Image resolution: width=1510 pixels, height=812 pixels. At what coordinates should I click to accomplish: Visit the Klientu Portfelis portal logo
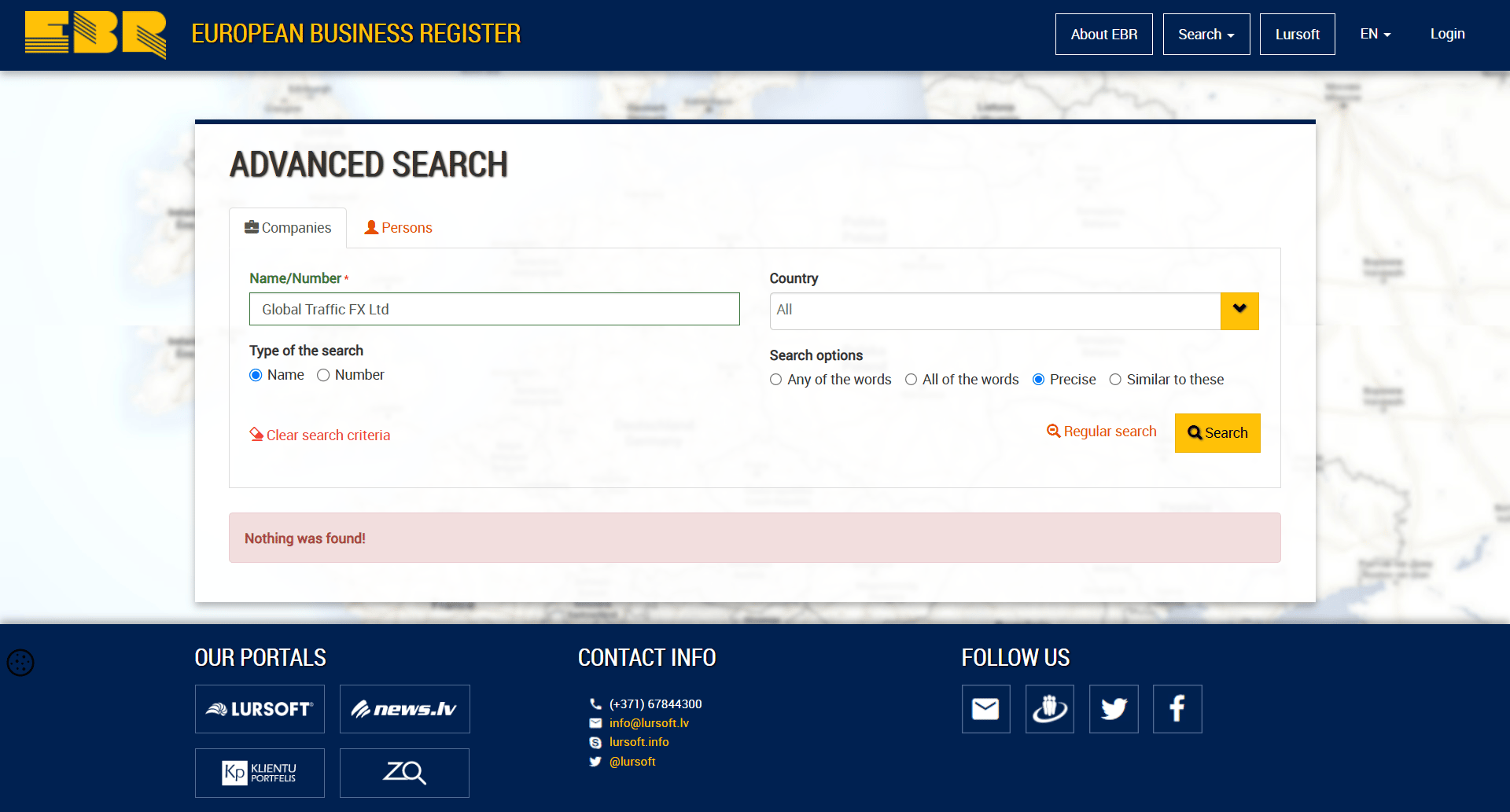tap(260, 773)
